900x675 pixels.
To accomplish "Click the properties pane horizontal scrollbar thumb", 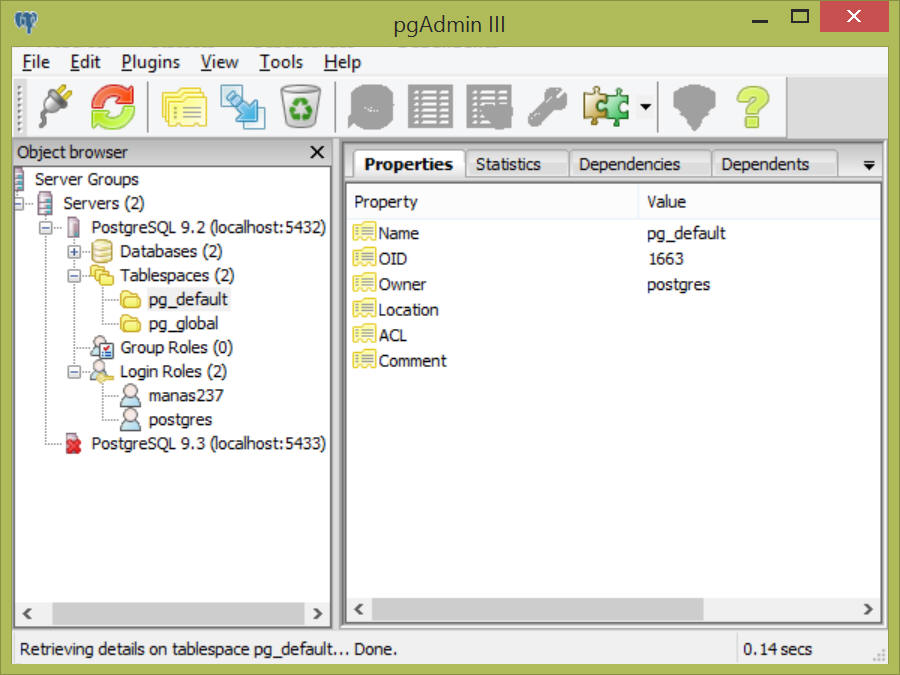I will click(x=537, y=609).
